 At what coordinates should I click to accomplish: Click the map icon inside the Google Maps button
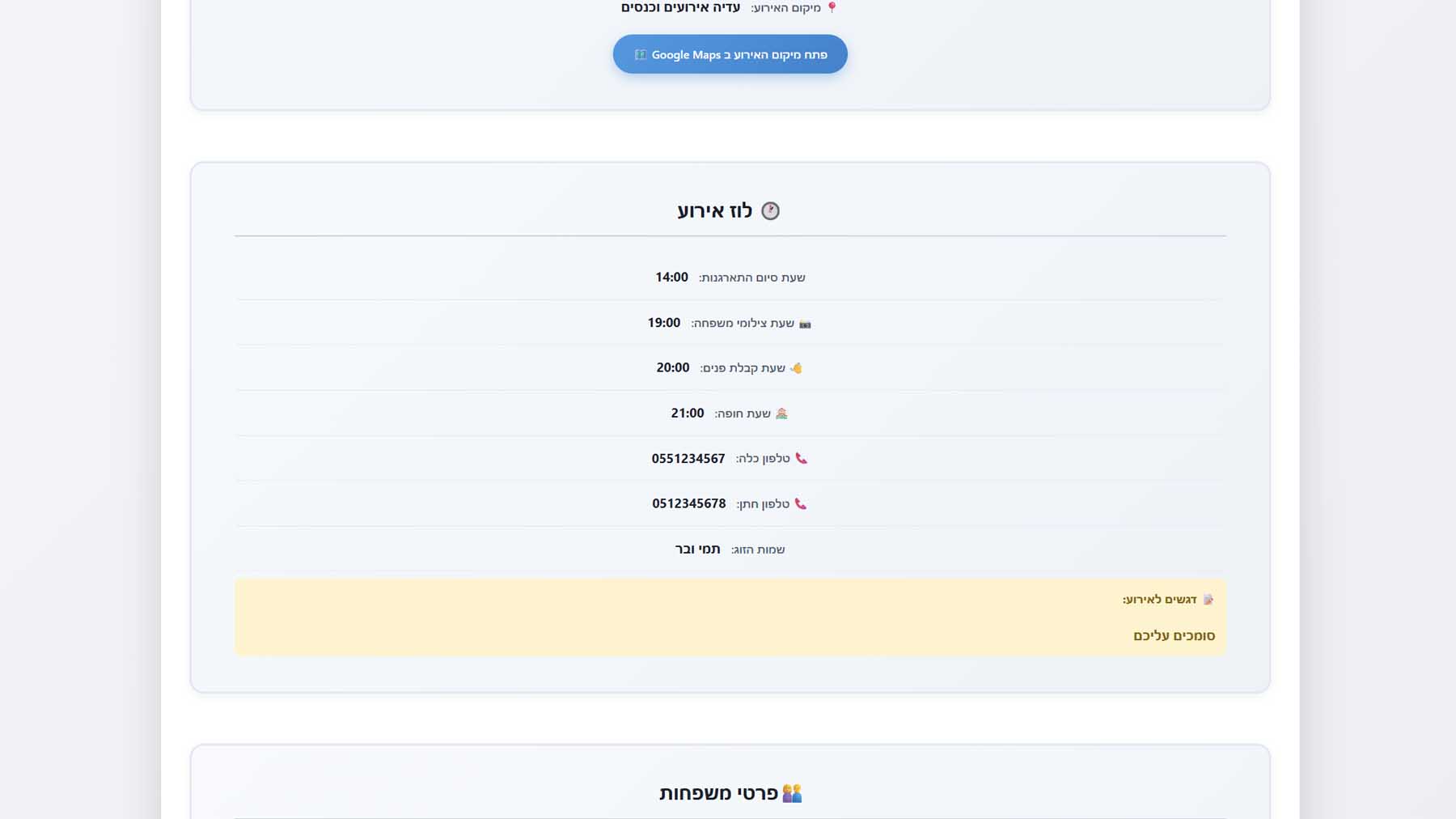pos(640,54)
